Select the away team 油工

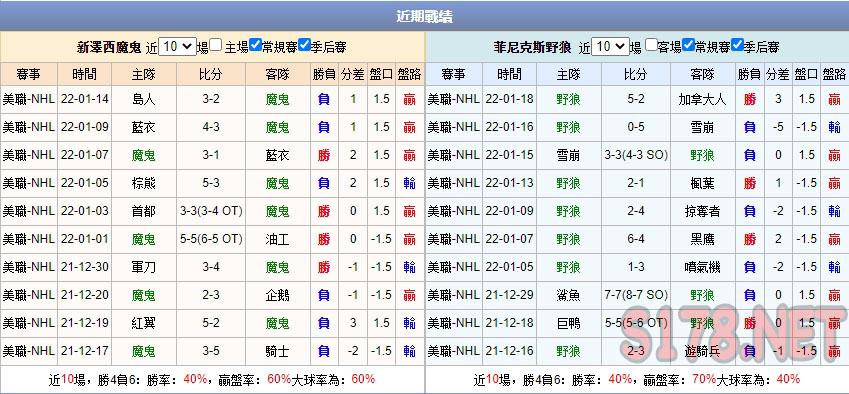[x=278, y=239]
